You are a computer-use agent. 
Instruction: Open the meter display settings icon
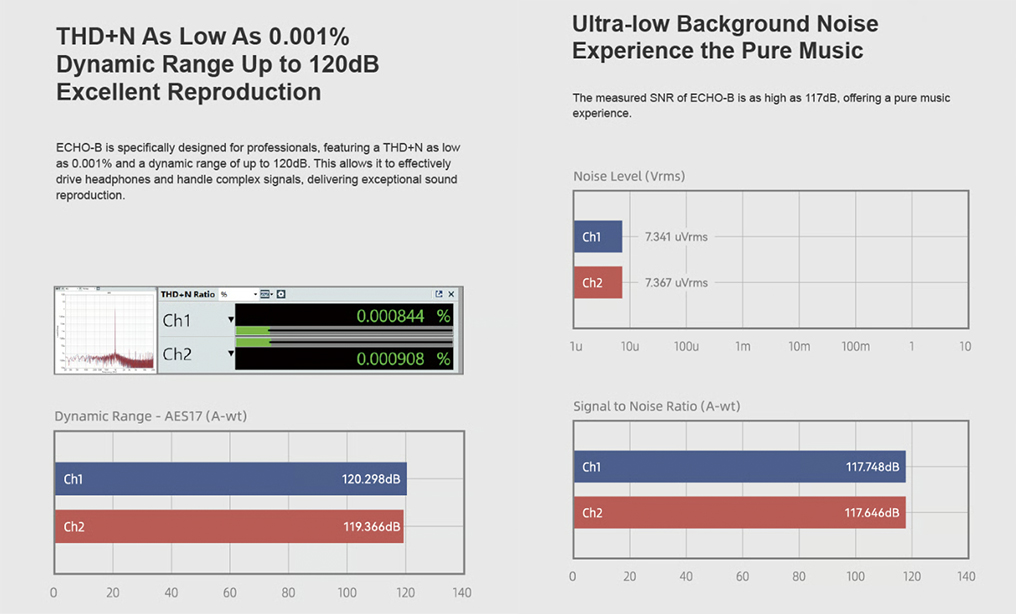[265, 294]
